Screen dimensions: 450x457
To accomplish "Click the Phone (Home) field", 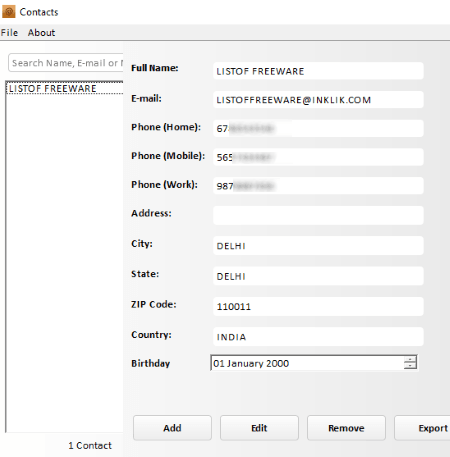I will point(318,128).
